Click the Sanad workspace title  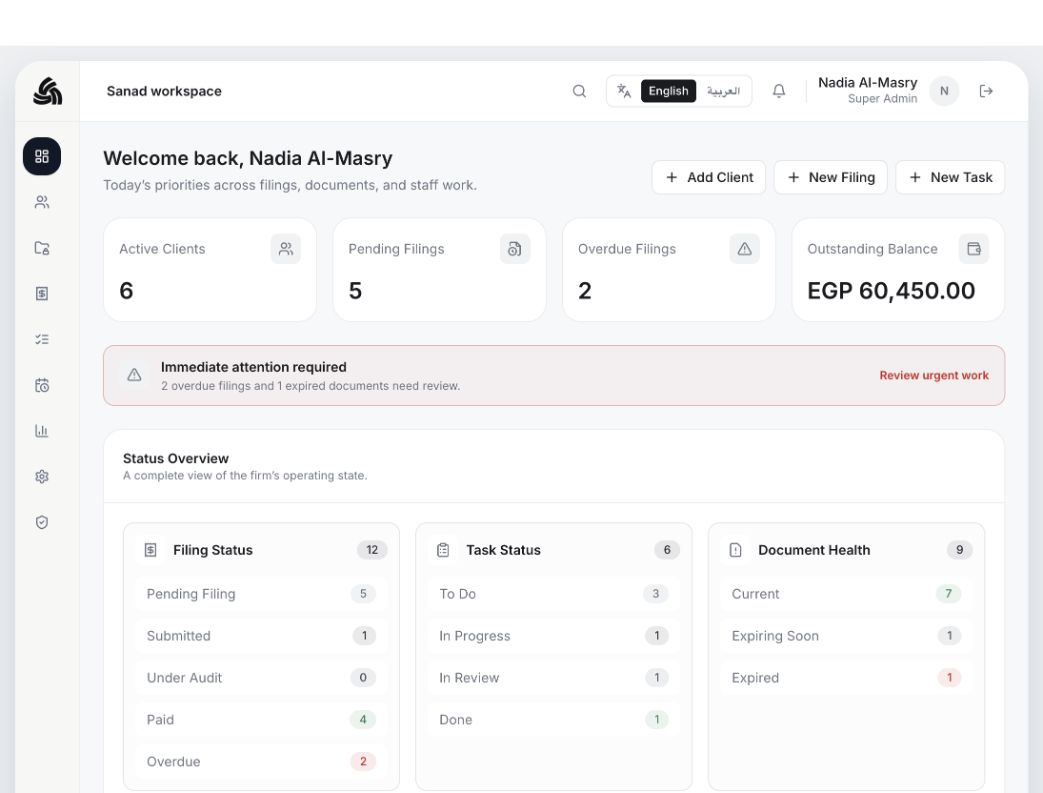pyautogui.click(x=164, y=91)
